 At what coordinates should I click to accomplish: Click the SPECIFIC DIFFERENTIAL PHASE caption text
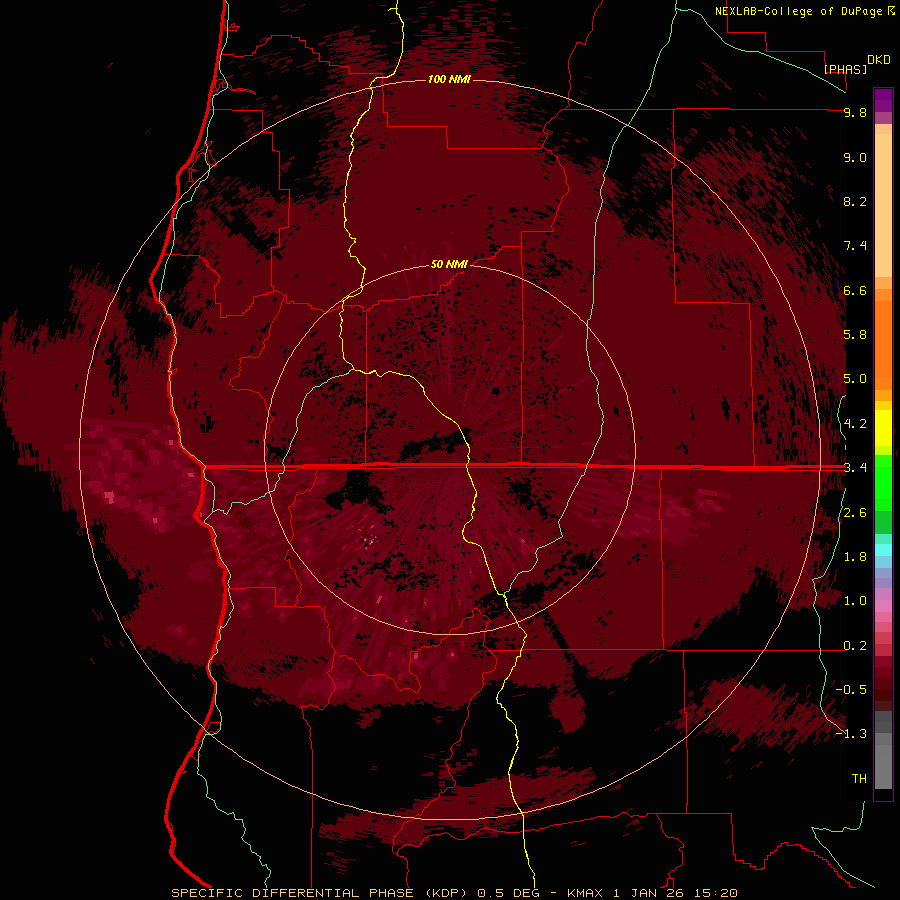(x=292, y=893)
